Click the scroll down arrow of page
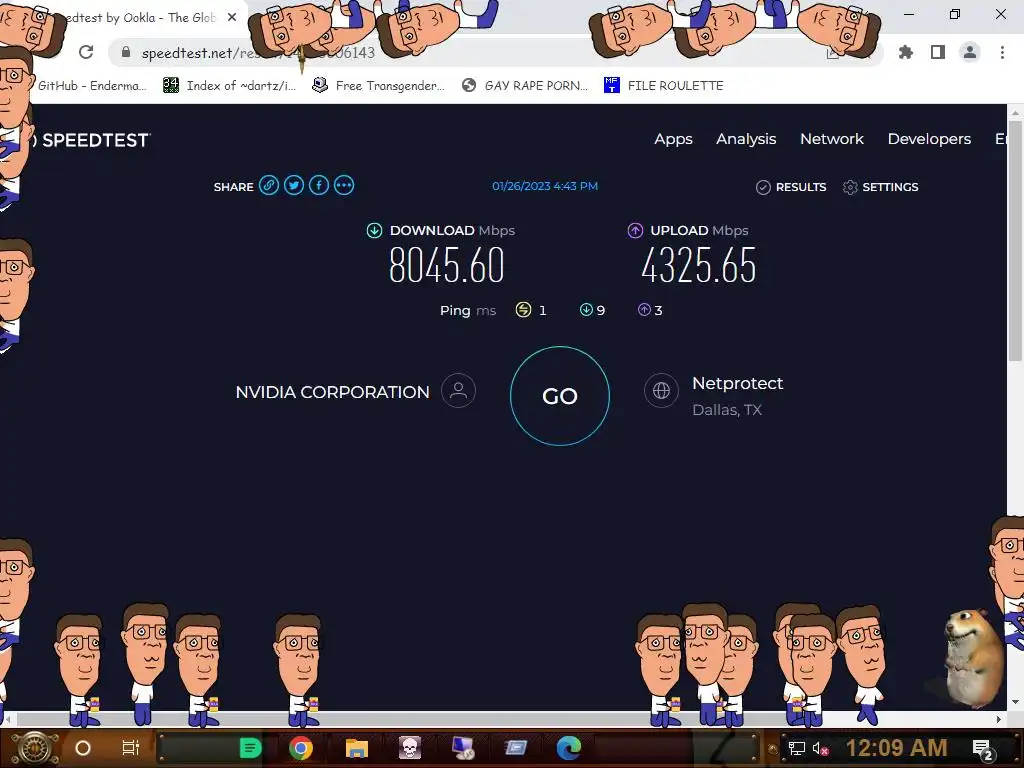The image size is (1024, 768). (x=1015, y=702)
